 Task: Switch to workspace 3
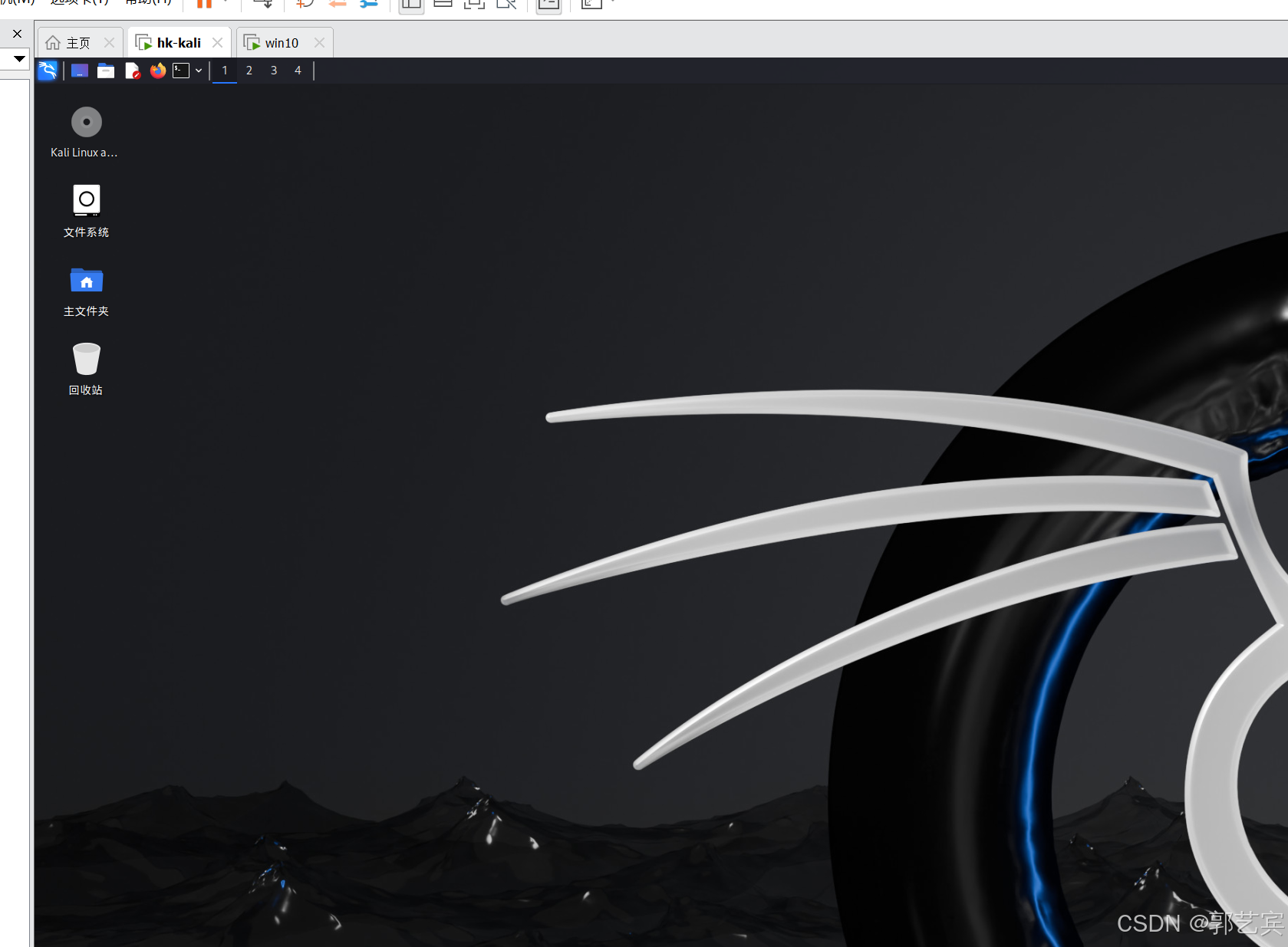(274, 71)
